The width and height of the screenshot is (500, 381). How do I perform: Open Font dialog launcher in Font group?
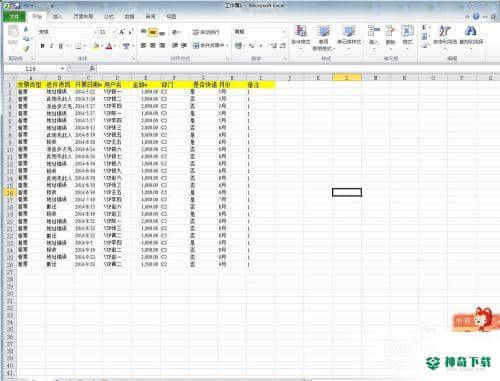click(134, 59)
